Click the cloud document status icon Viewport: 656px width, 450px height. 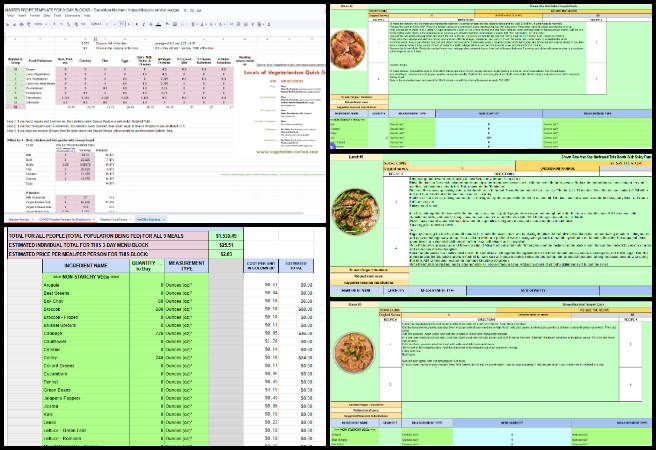pyautogui.click(x=200, y=10)
